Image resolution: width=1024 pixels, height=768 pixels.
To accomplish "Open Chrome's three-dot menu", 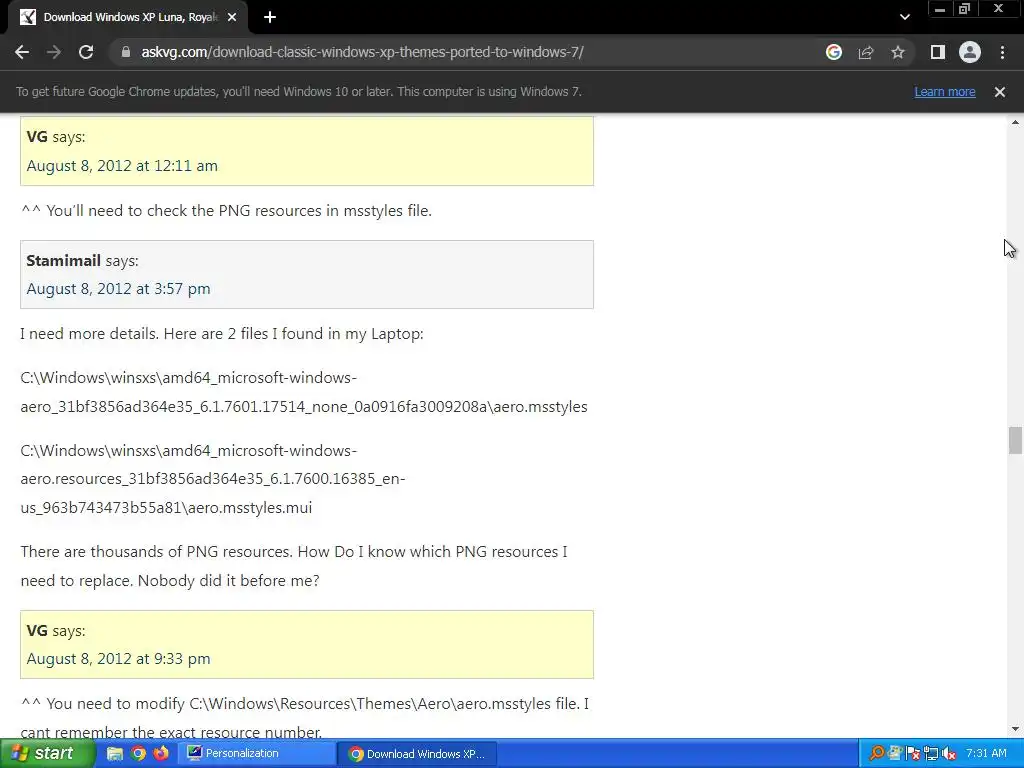I will pos(1002,52).
